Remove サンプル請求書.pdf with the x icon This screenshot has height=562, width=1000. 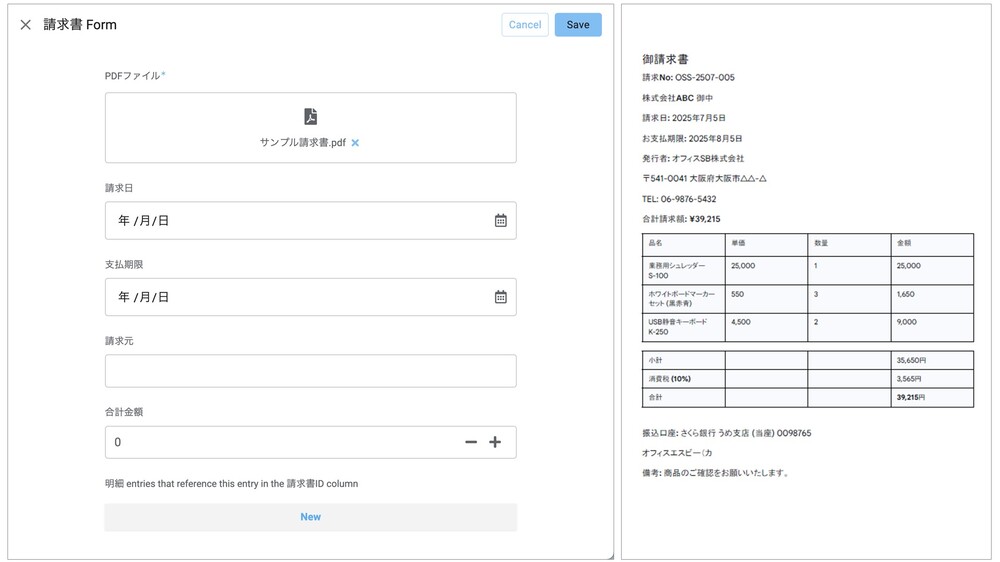pos(355,143)
